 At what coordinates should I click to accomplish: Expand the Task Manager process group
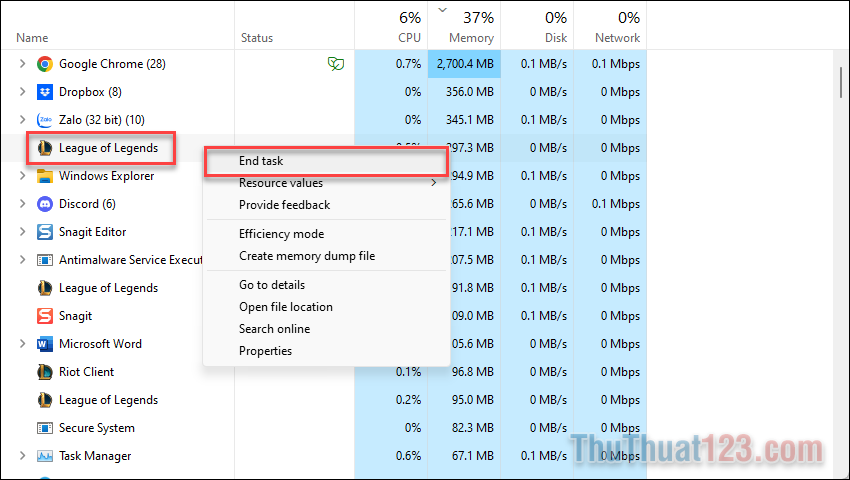(x=22, y=456)
